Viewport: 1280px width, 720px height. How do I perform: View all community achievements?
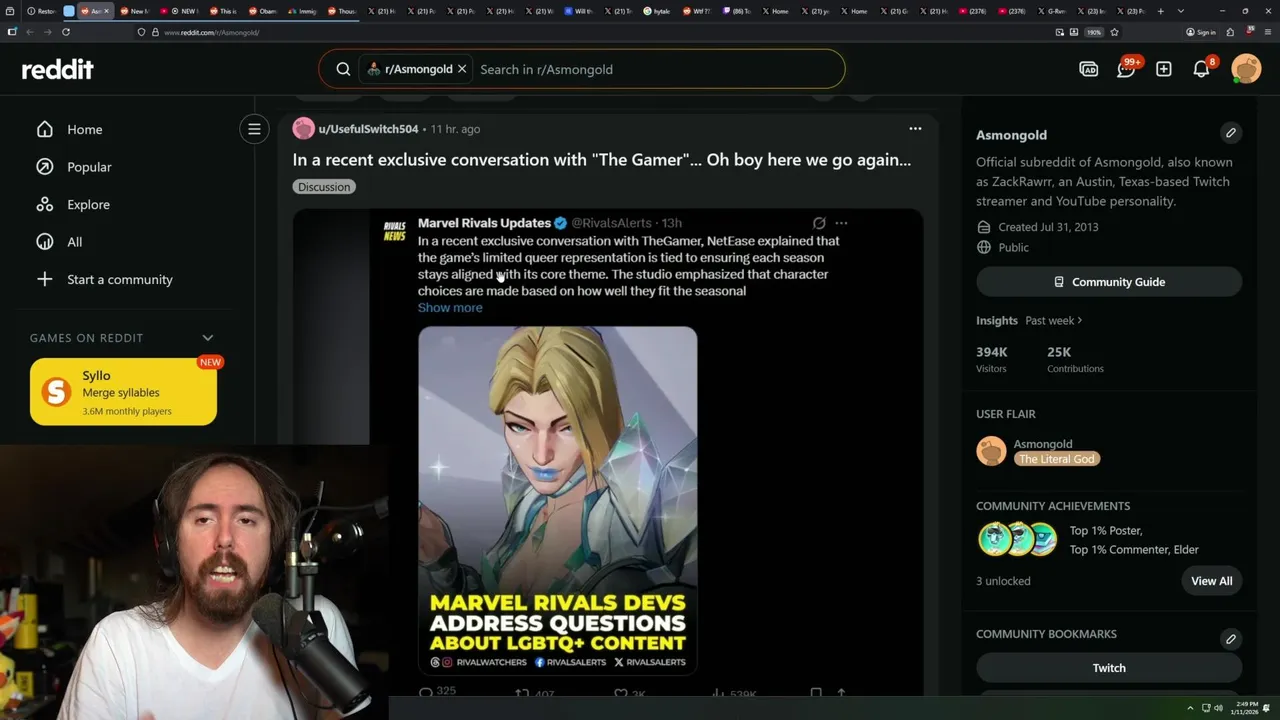1211,581
